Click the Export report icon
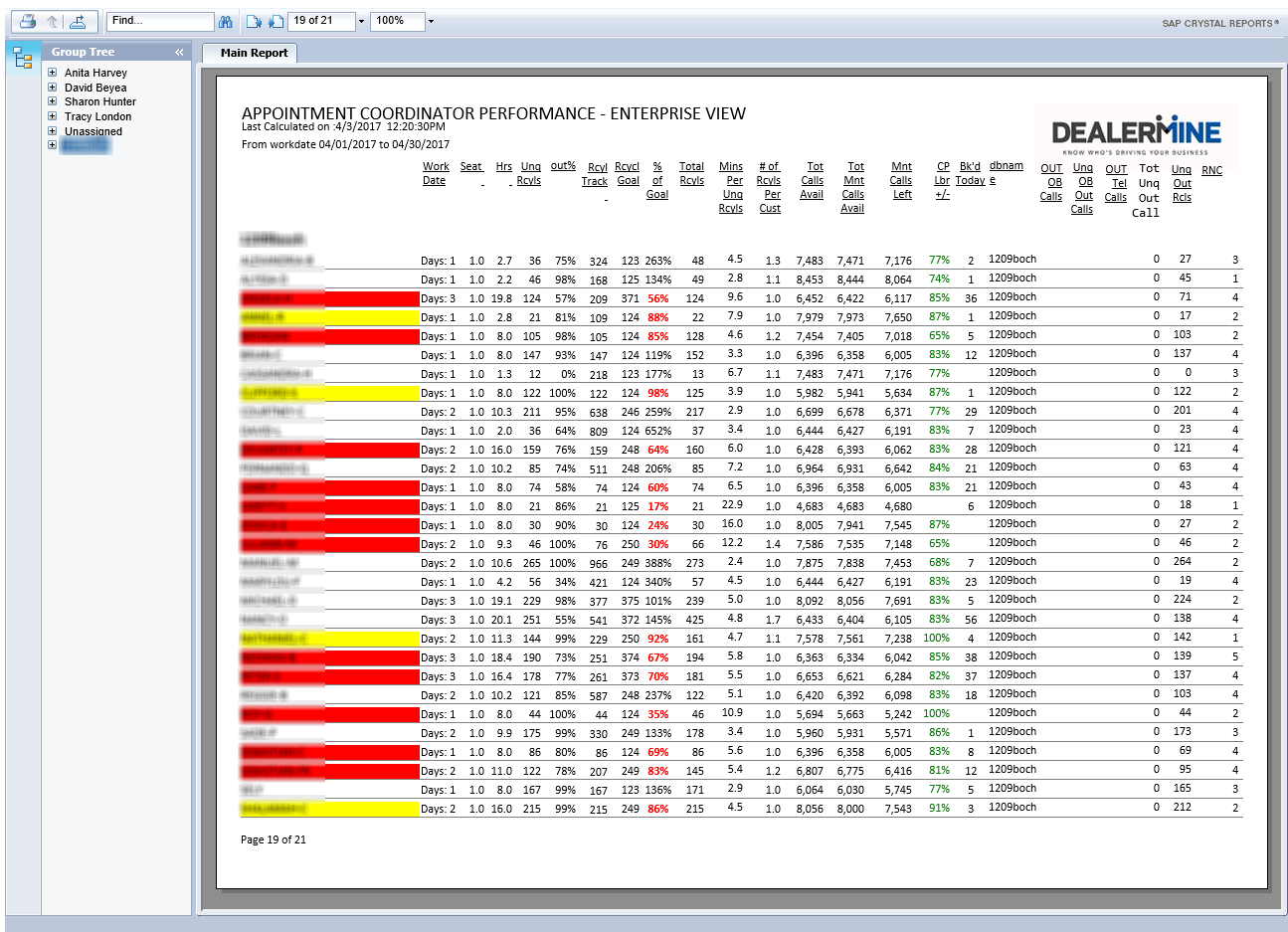 coord(77,21)
